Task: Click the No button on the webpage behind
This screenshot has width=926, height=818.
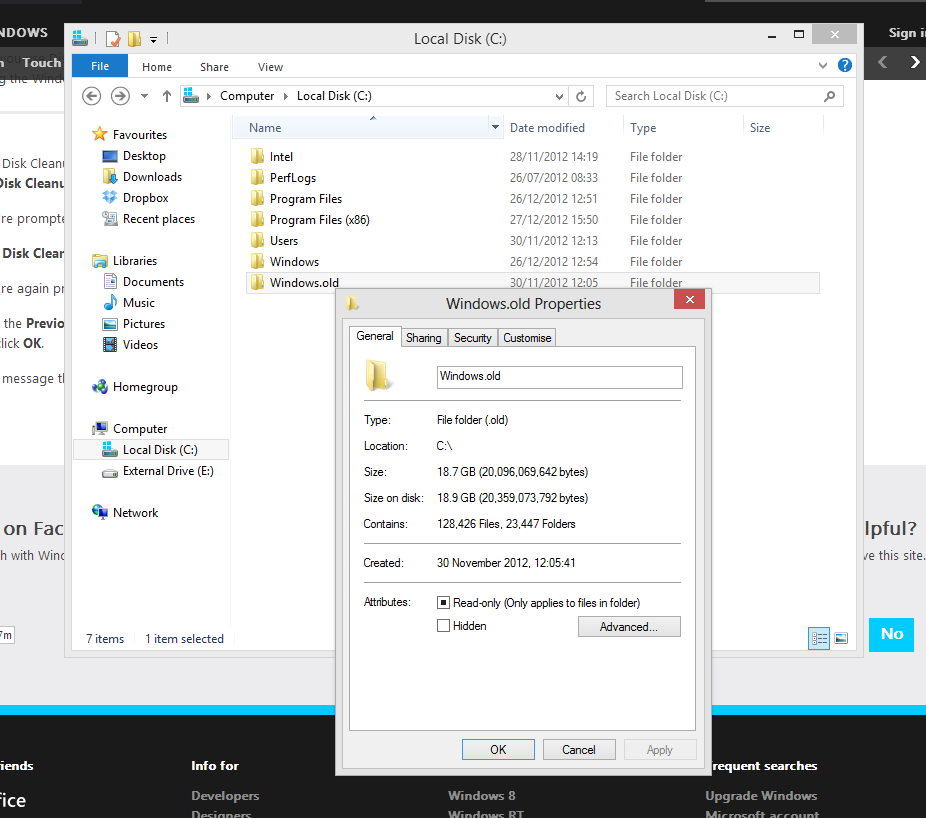Action: coord(892,634)
